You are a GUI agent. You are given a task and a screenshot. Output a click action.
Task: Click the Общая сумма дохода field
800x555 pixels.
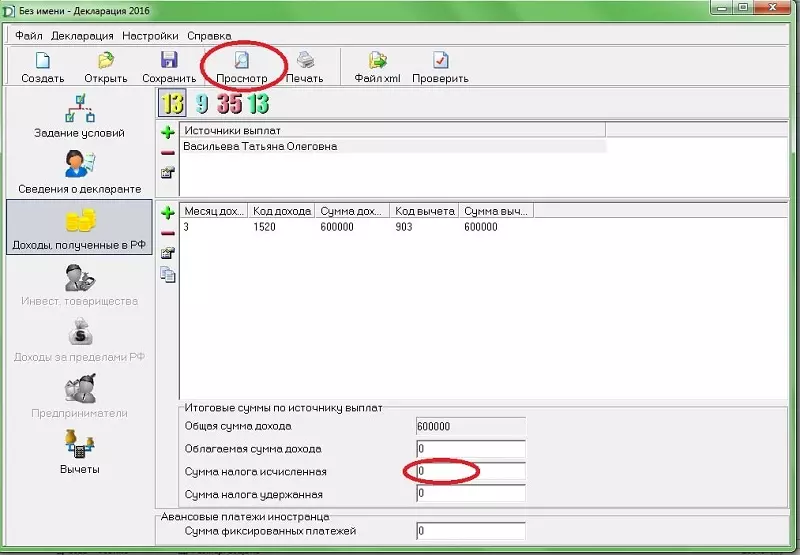[471, 426]
